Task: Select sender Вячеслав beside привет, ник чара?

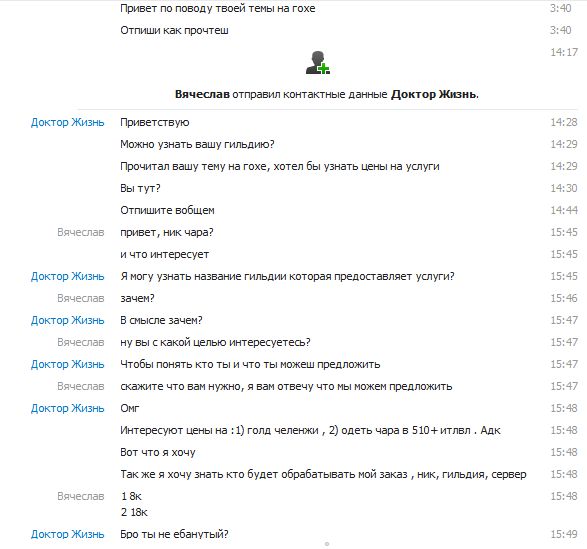Action: 80,233
